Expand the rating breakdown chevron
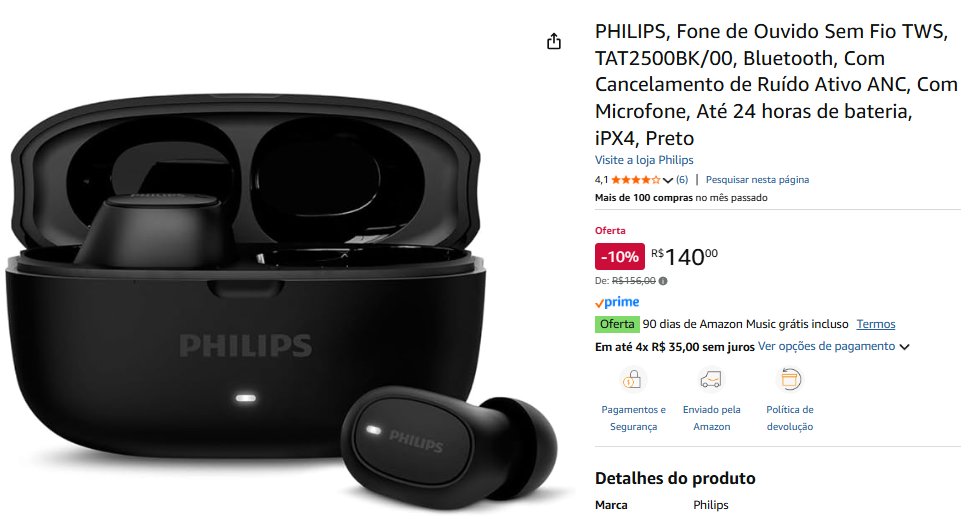This screenshot has height=519, width=980. (x=668, y=180)
